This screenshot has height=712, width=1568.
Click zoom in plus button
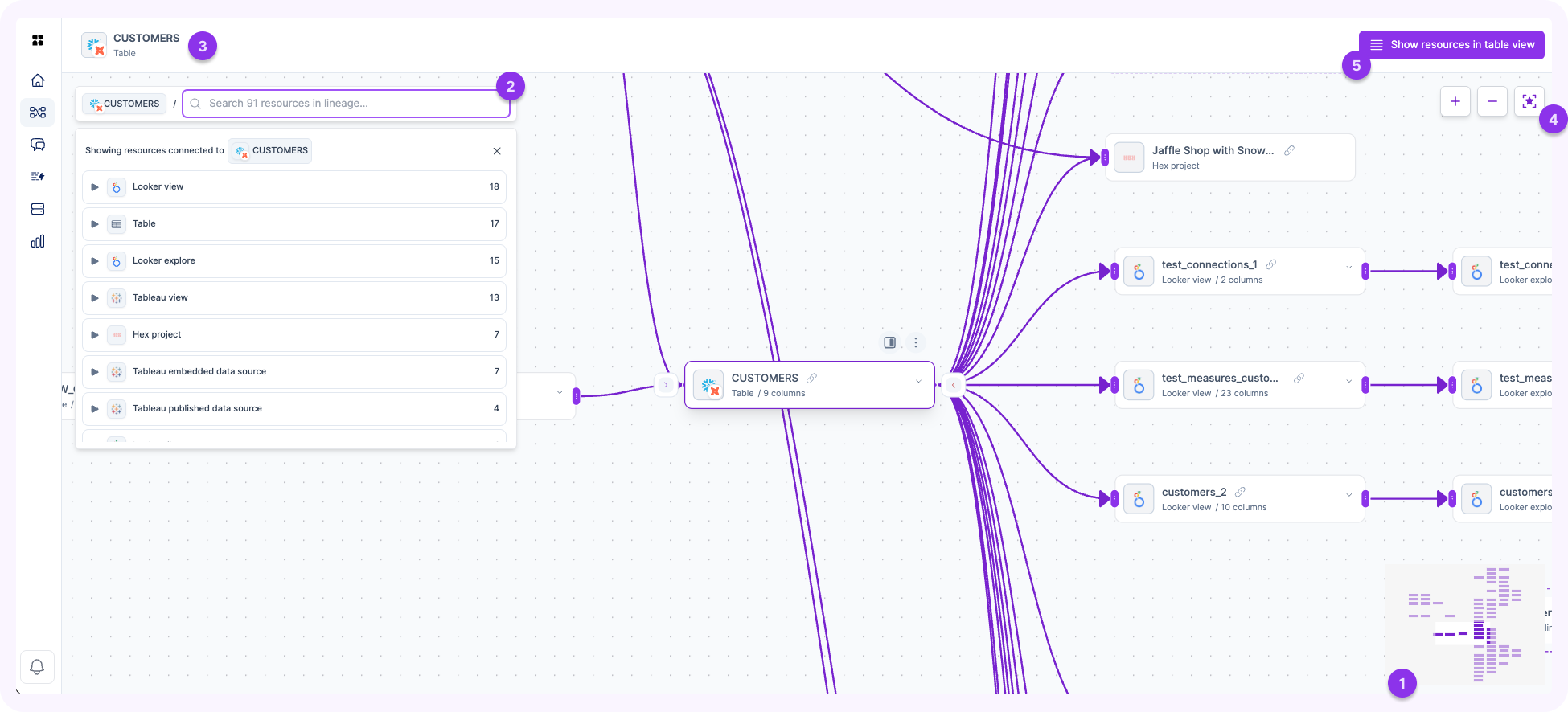point(1455,101)
